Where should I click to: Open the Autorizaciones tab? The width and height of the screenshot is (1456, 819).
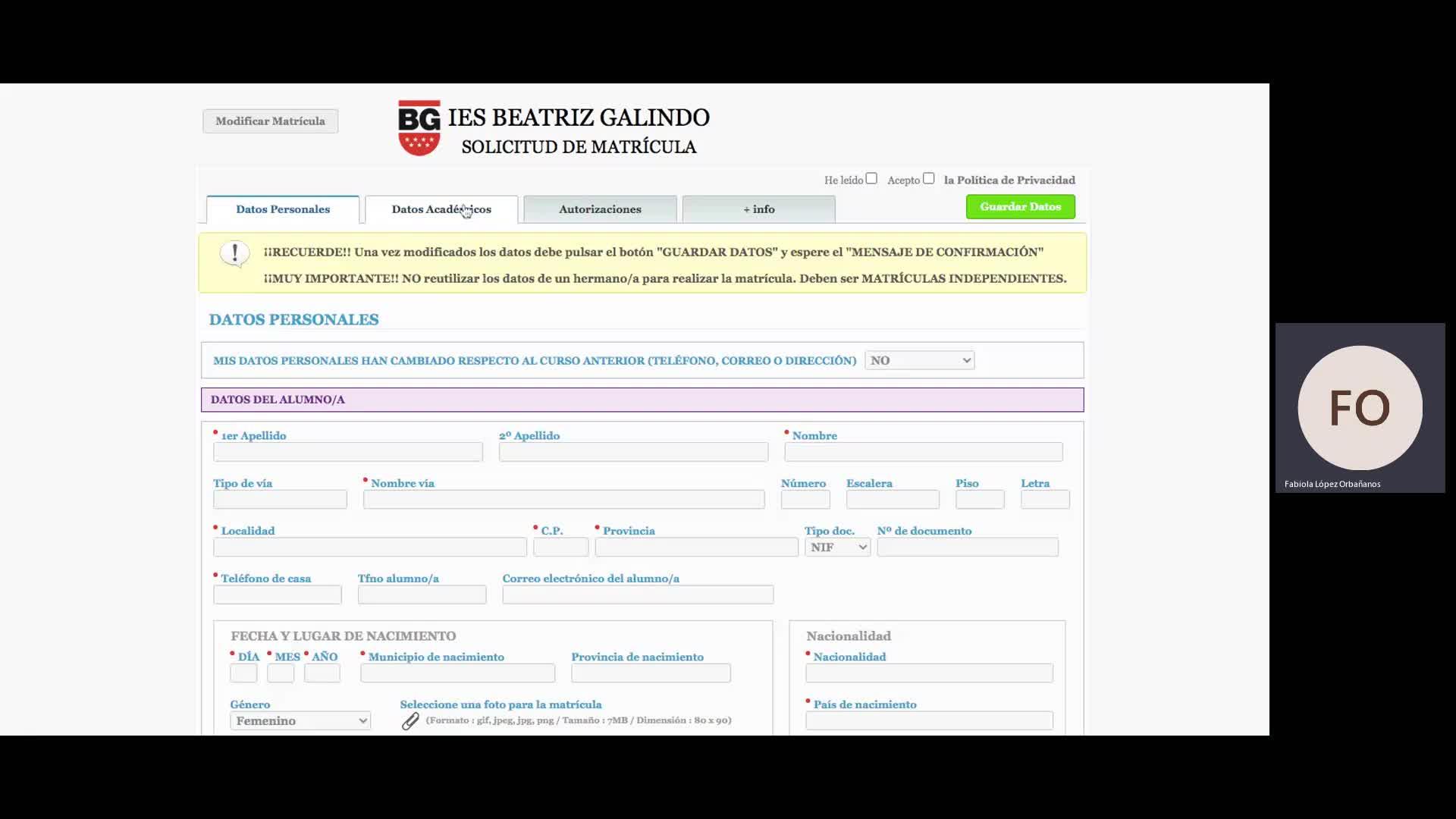tap(600, 209)
